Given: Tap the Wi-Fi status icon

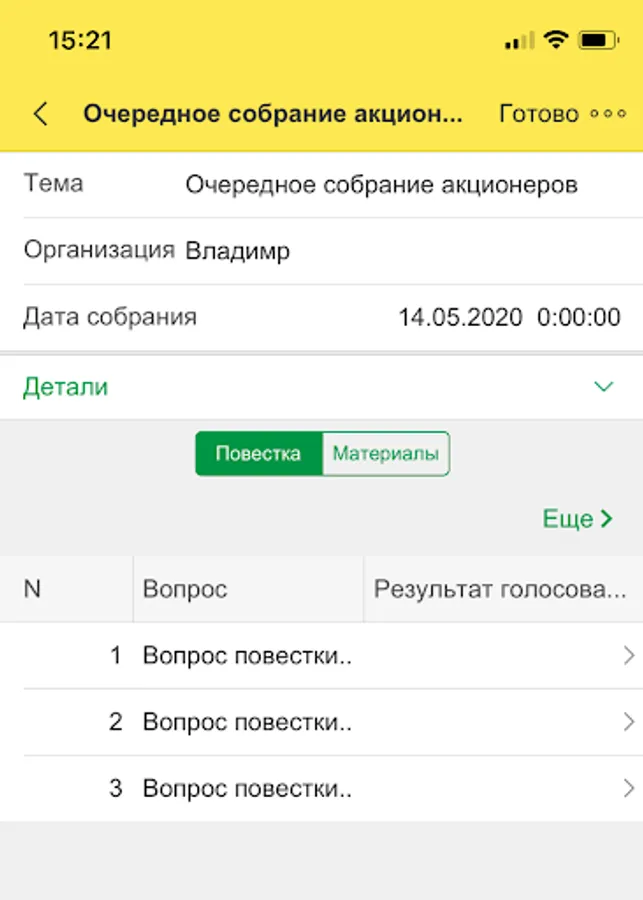Looking at the screenshot, I should coord(556,41).
